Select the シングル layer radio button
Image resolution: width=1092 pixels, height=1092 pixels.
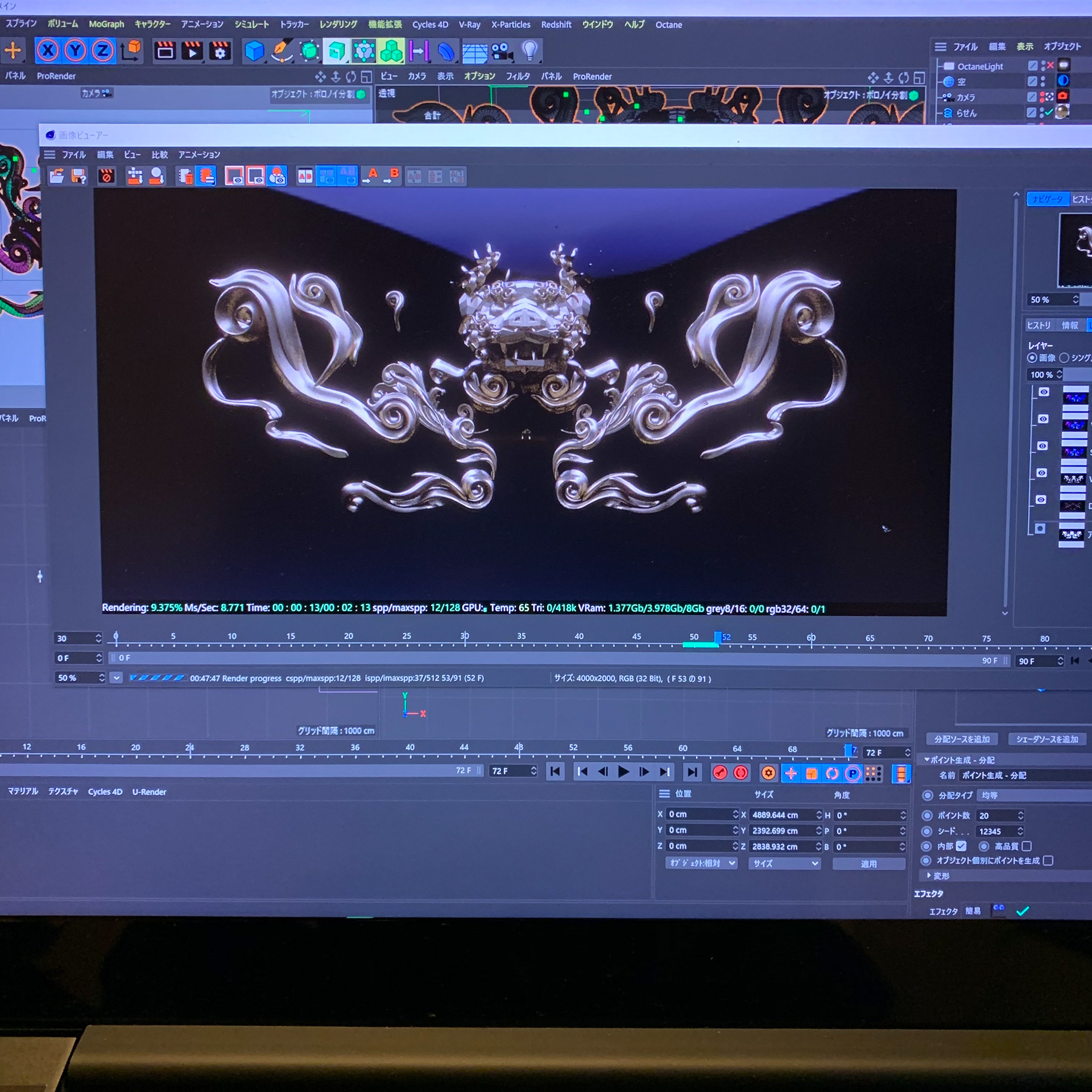[1064, 358]
